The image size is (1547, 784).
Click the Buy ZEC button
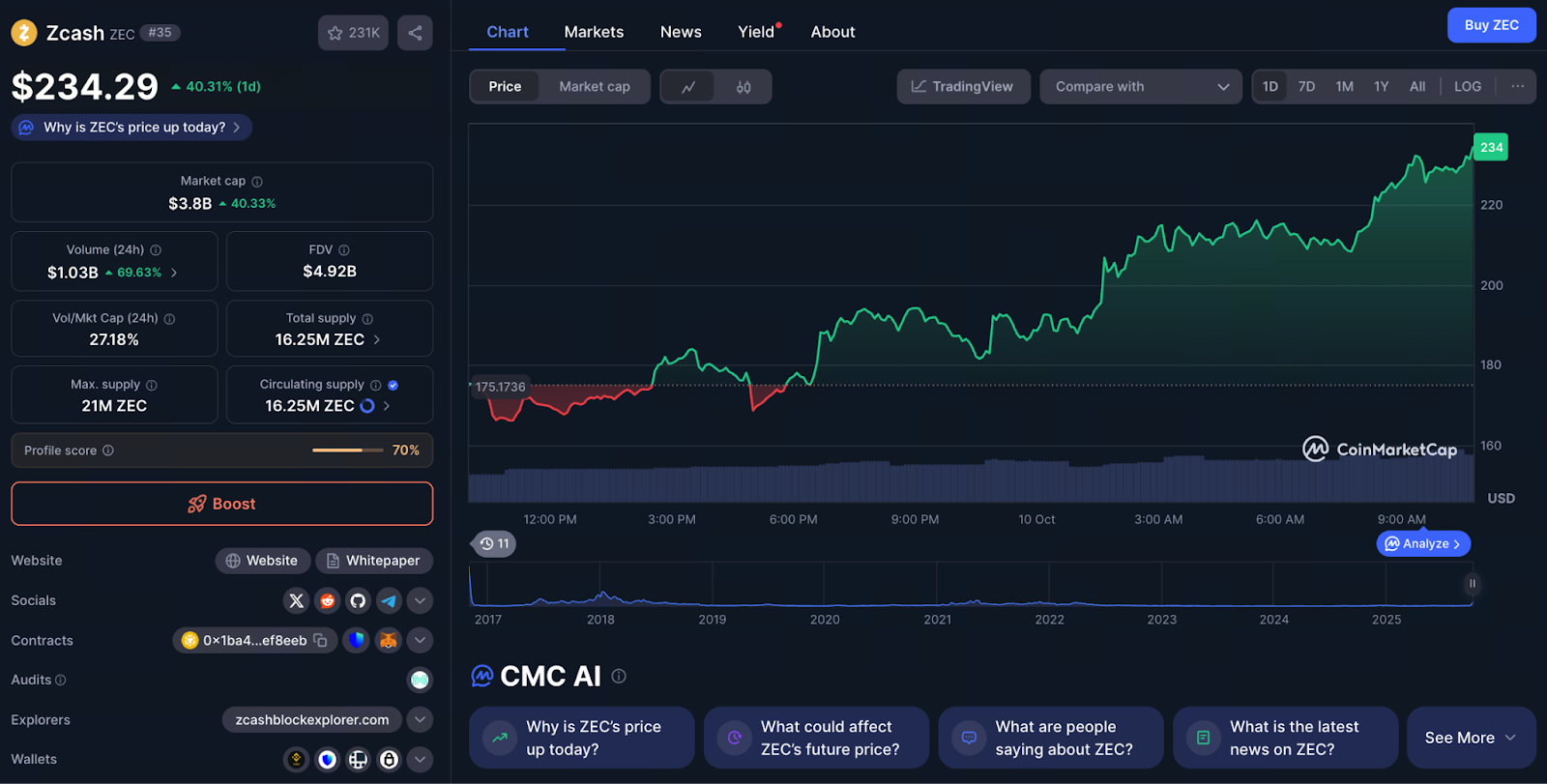(1491, 25)
